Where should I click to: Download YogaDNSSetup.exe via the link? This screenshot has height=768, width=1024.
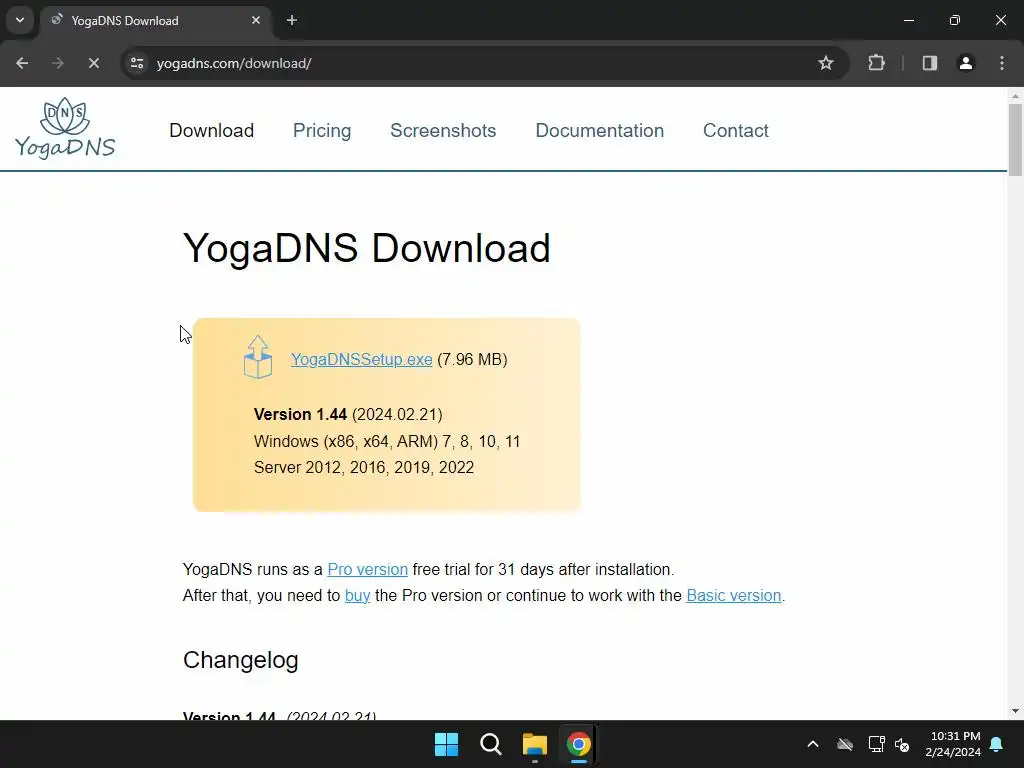tap(361, 359)
